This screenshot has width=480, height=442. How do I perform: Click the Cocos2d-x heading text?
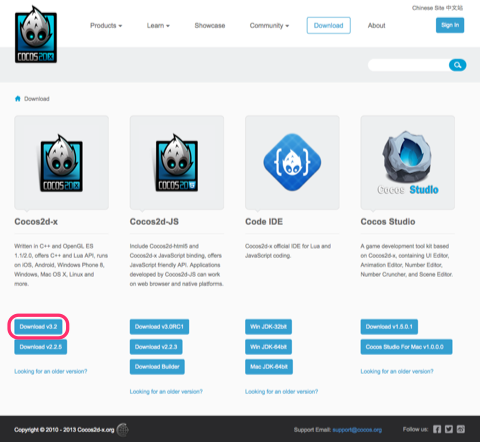(36, 222)
